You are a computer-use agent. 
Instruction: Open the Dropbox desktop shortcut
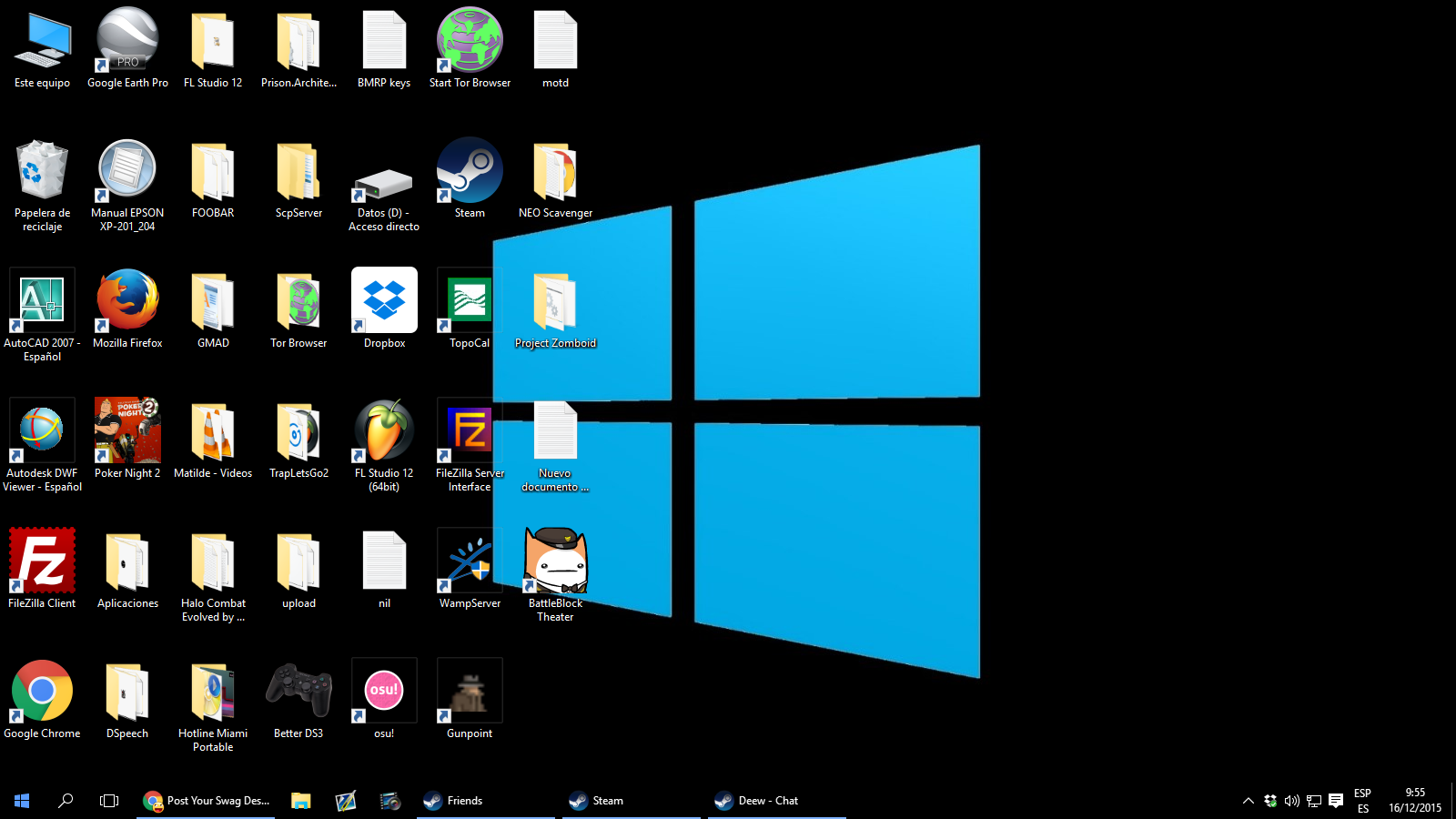point(384,309)
